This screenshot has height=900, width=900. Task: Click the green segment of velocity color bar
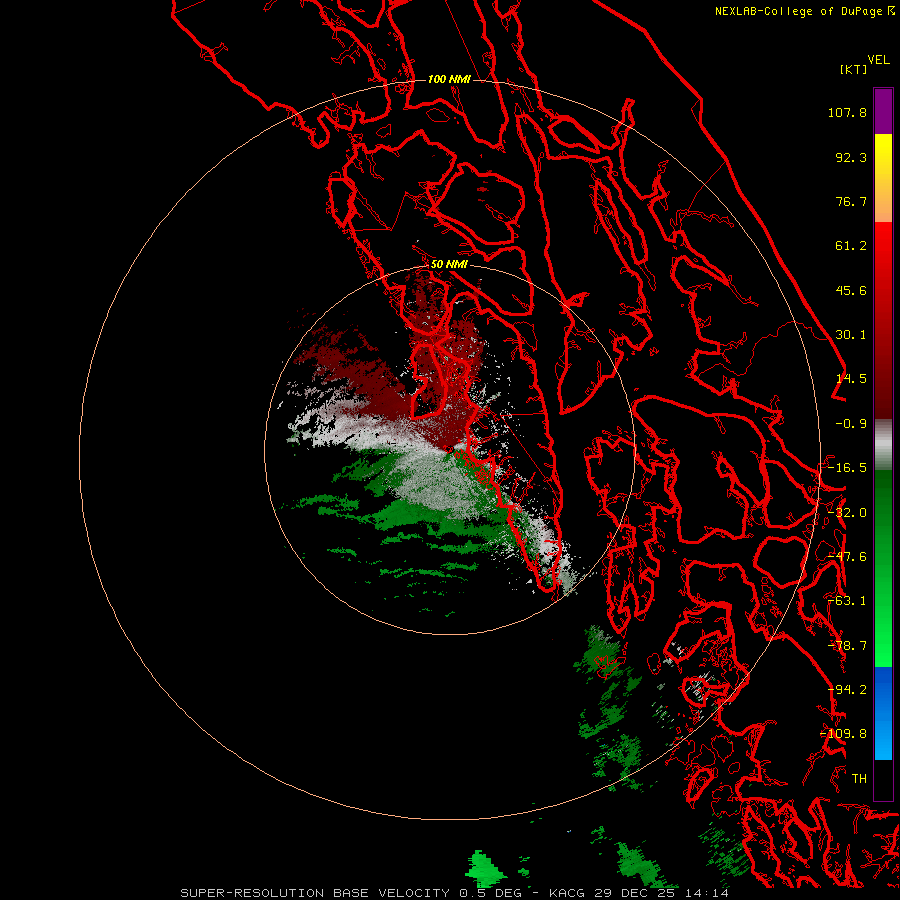click(x=883, y=568)
